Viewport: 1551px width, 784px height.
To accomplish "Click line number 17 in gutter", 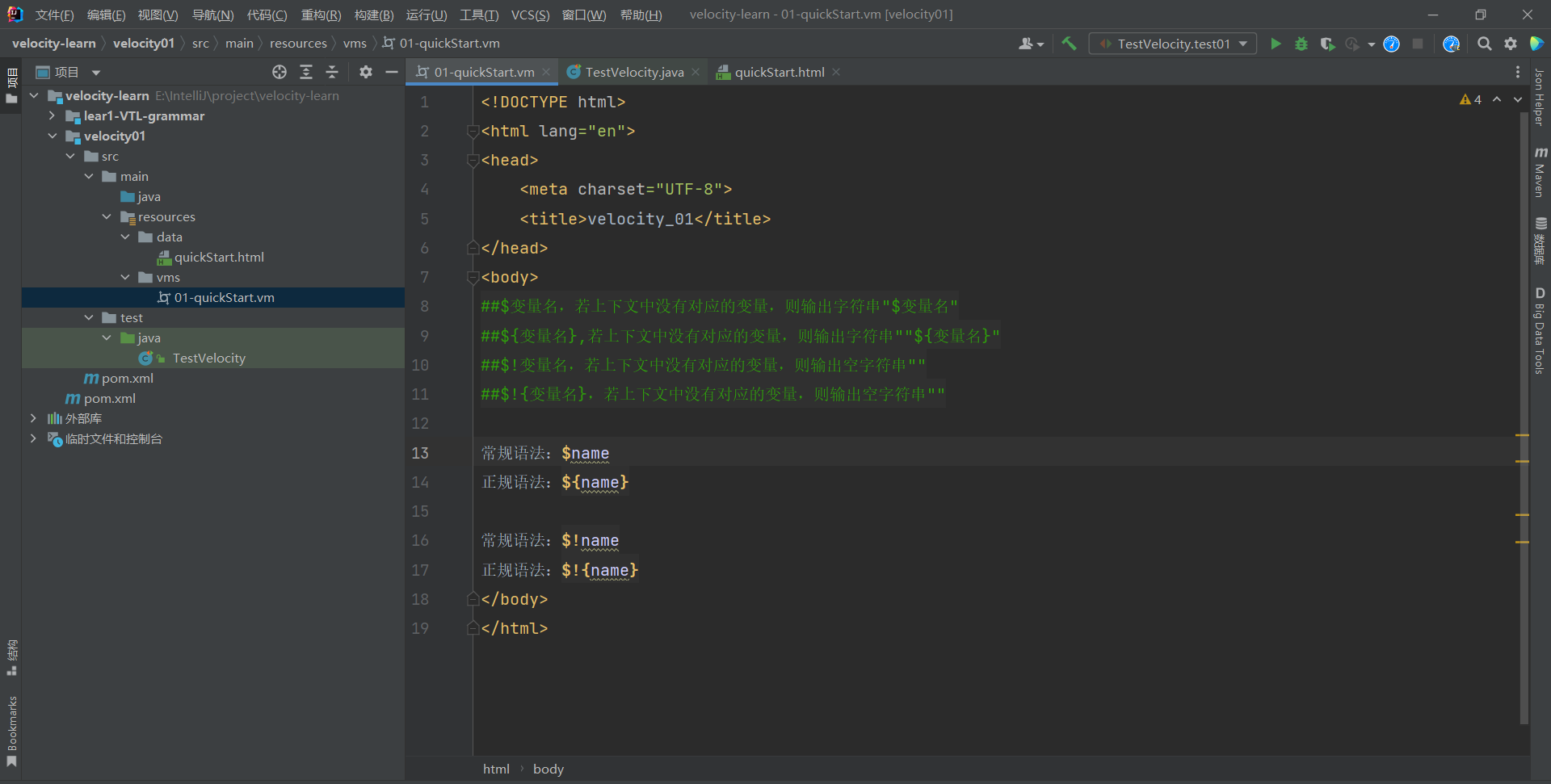I will [420, 570].
